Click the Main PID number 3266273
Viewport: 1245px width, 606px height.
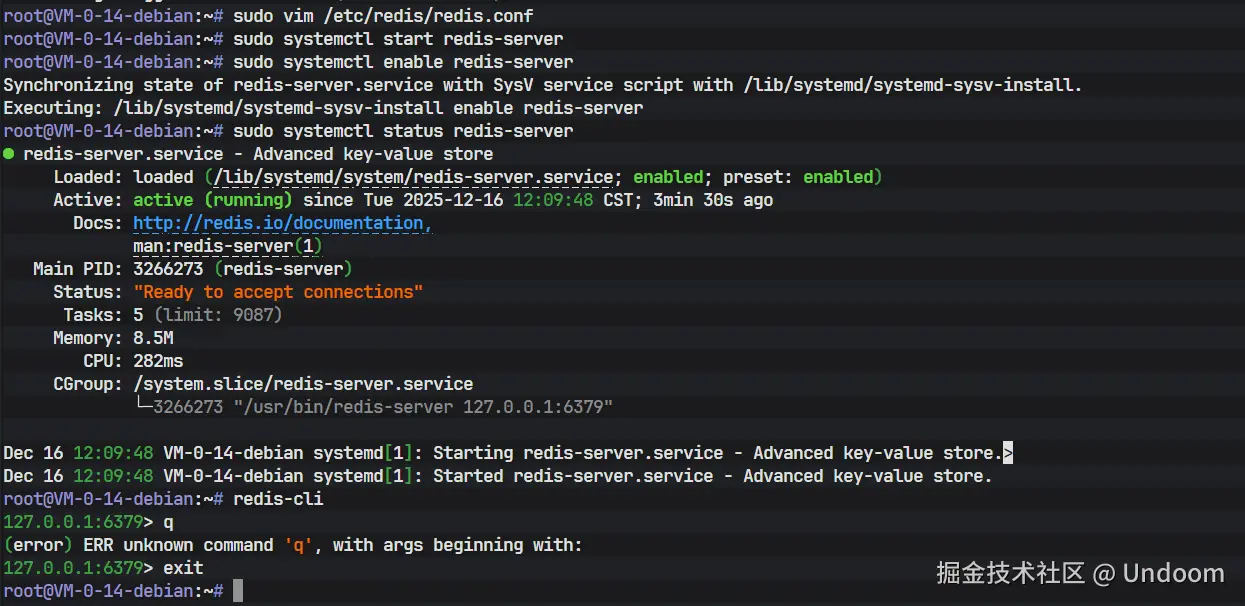pyautogui.click(x=168, y=269)
